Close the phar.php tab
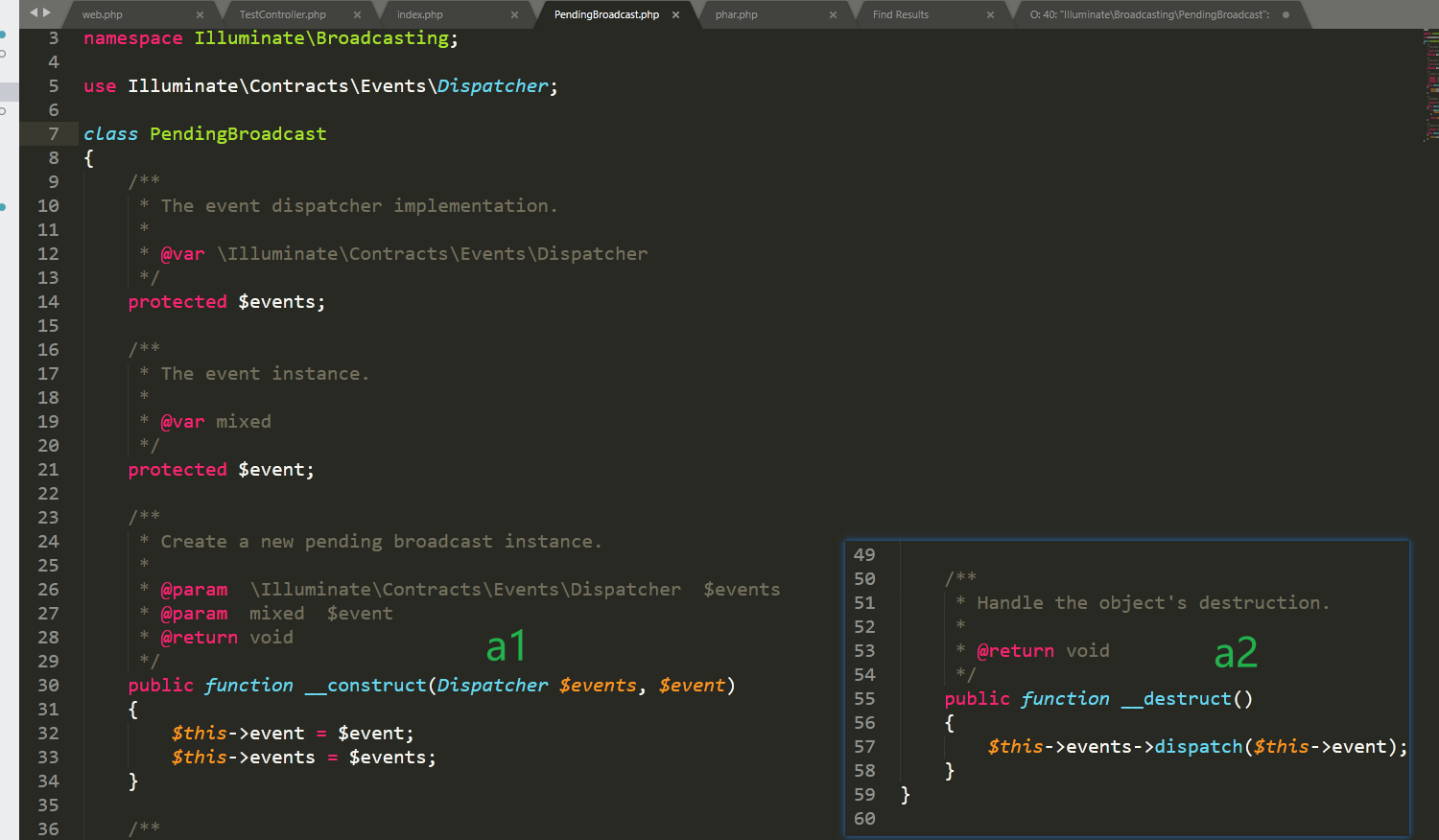Image resolution: width=1439 pixels, height=840 pixels. (833, 14)
